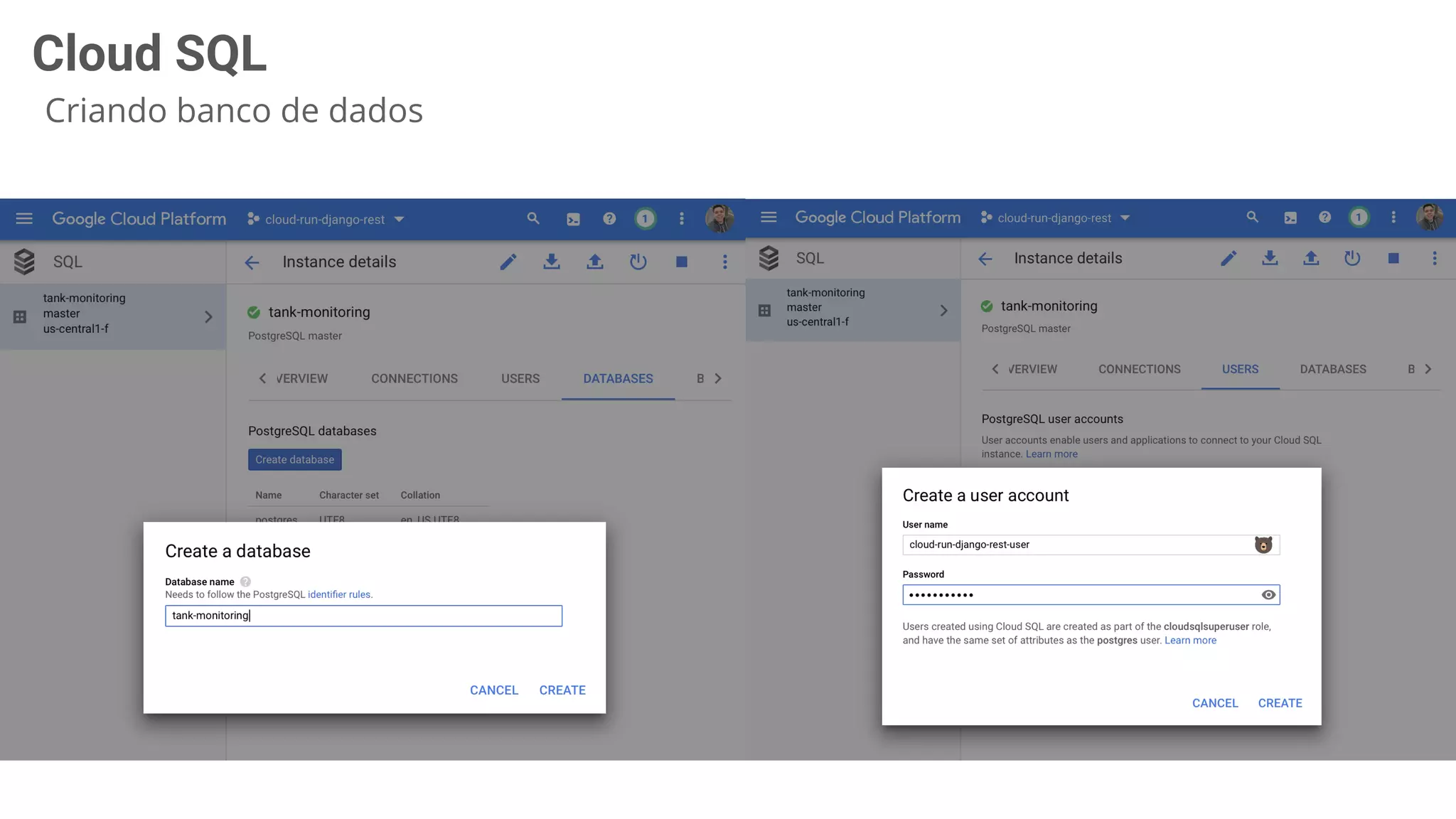Click export icon in right toolbar

click(1311, 259)
